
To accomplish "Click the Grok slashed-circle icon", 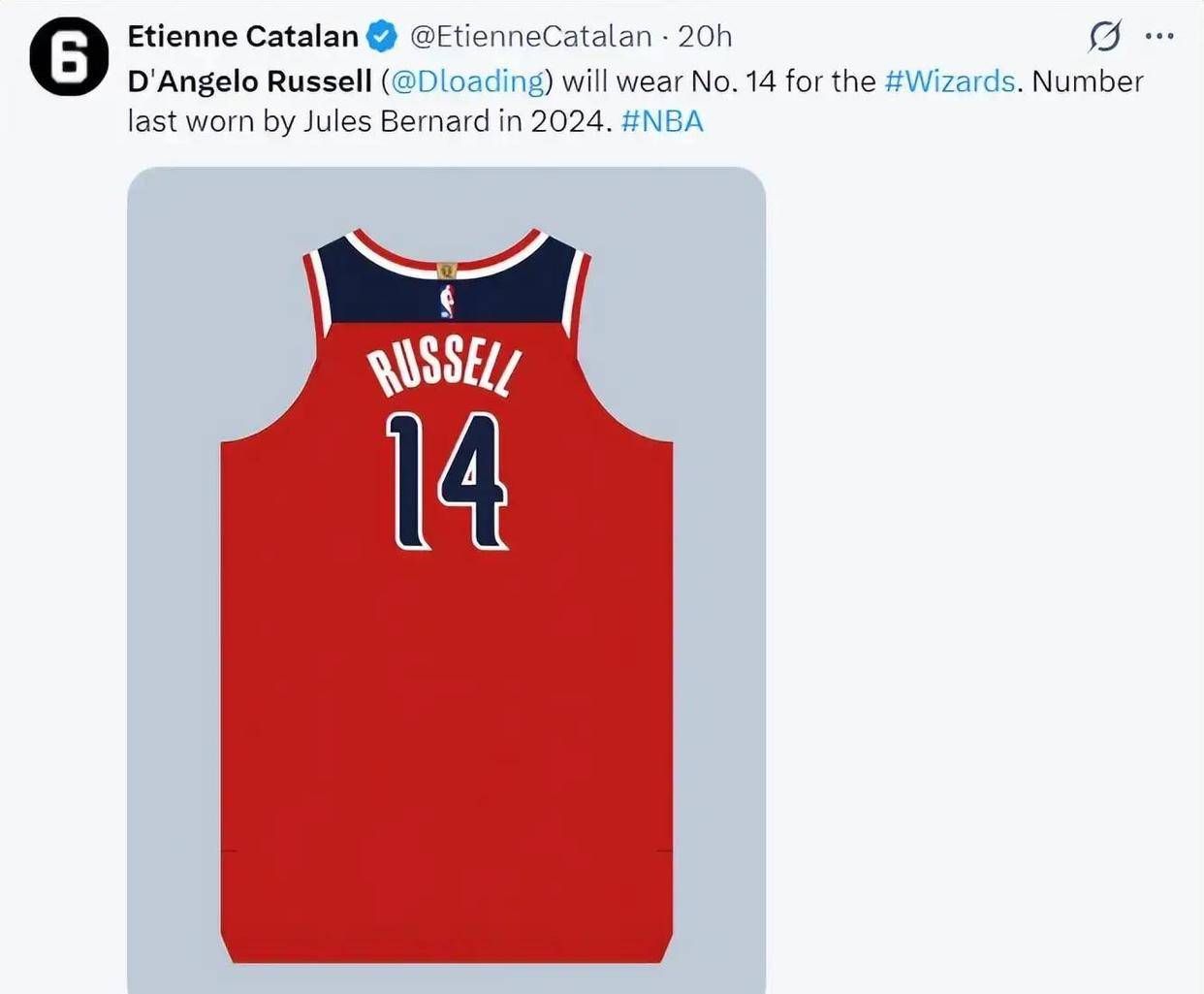I will (1104, 37).
